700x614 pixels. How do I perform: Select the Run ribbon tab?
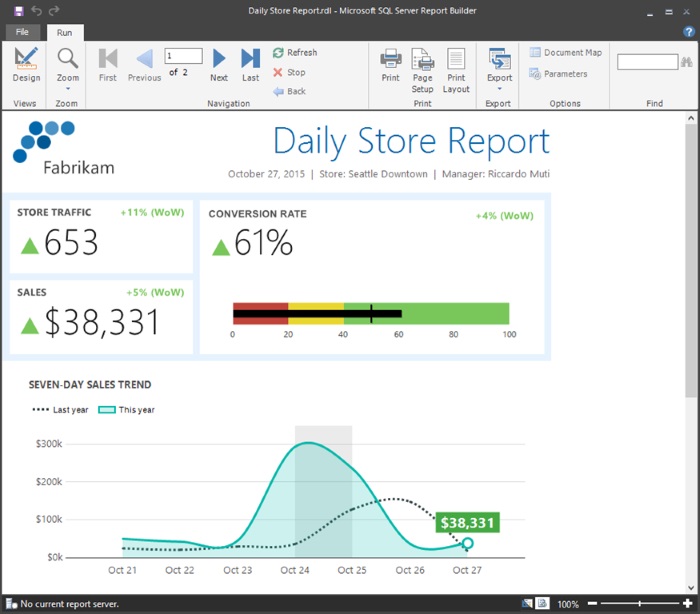click(x=63, y=32)
